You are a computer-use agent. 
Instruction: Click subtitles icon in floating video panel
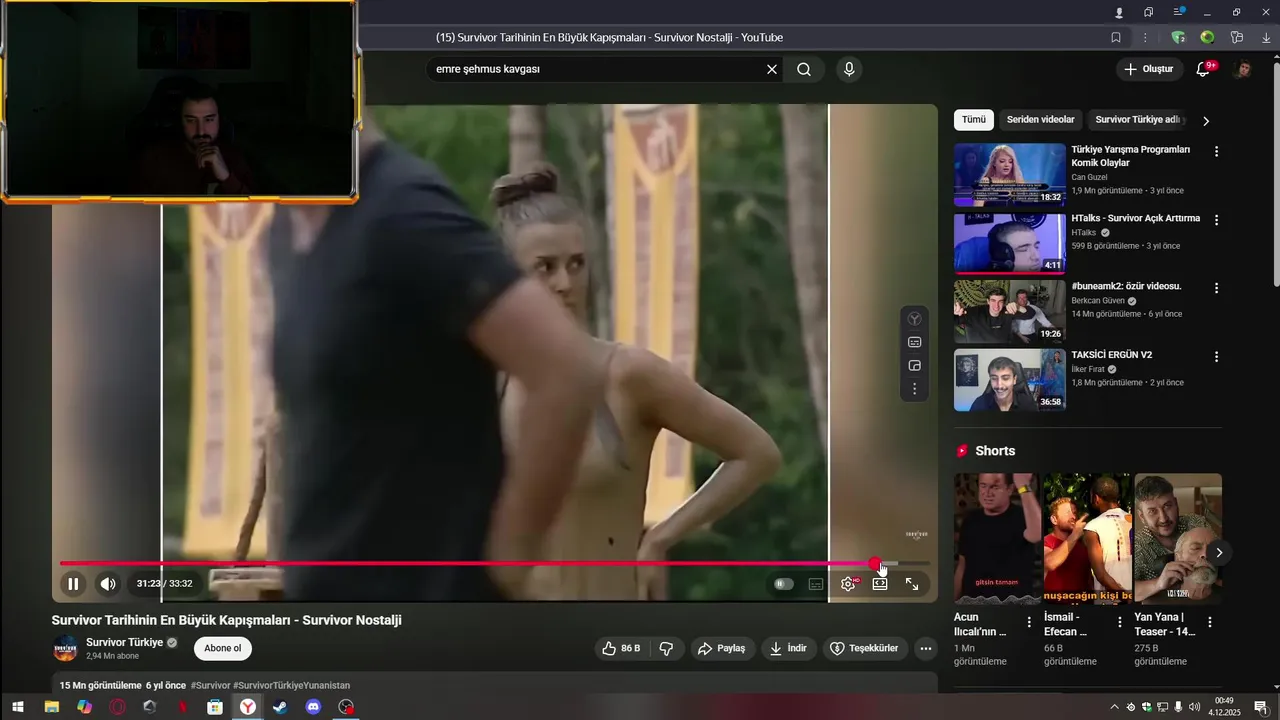pyautogui.click(x=914, y=342)
